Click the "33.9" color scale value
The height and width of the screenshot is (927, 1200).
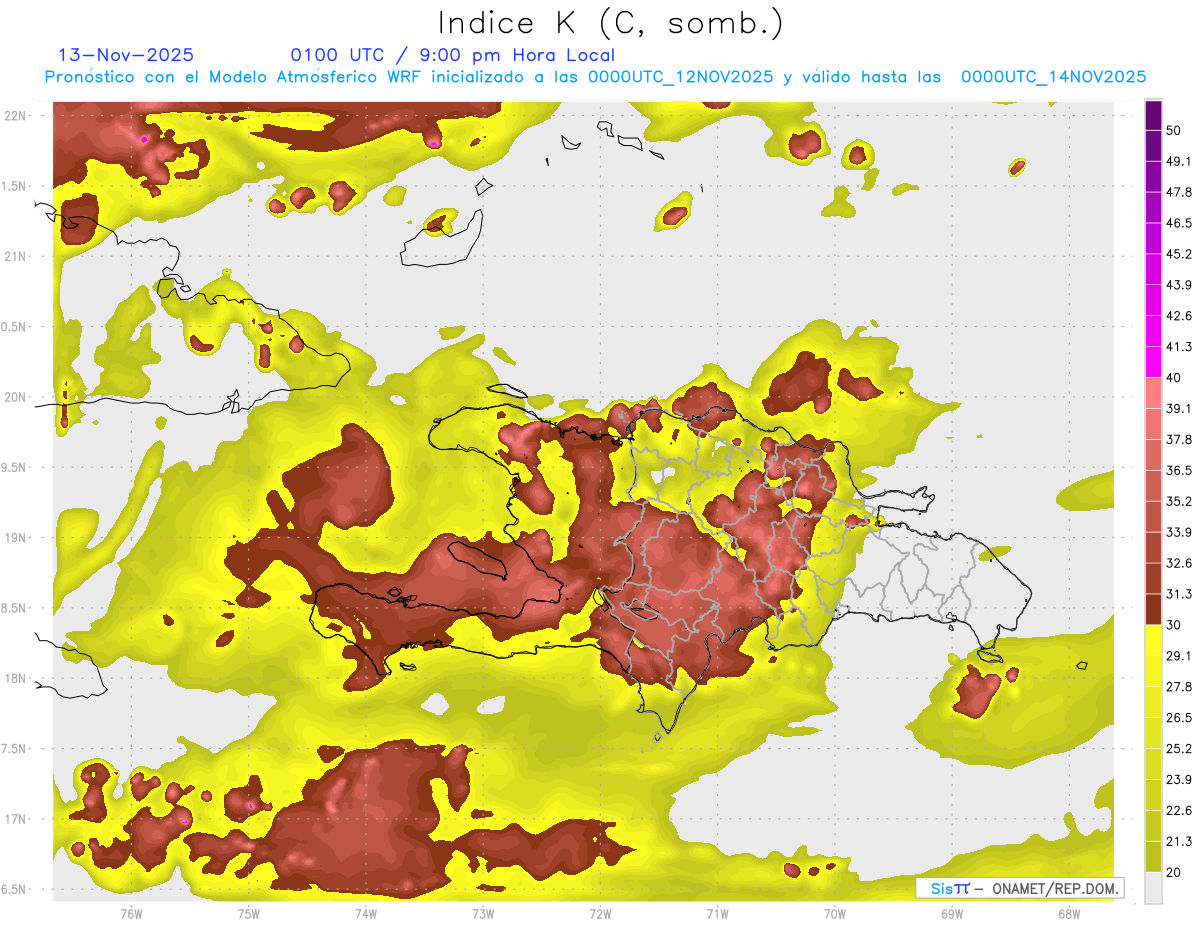click(1178, 532)
